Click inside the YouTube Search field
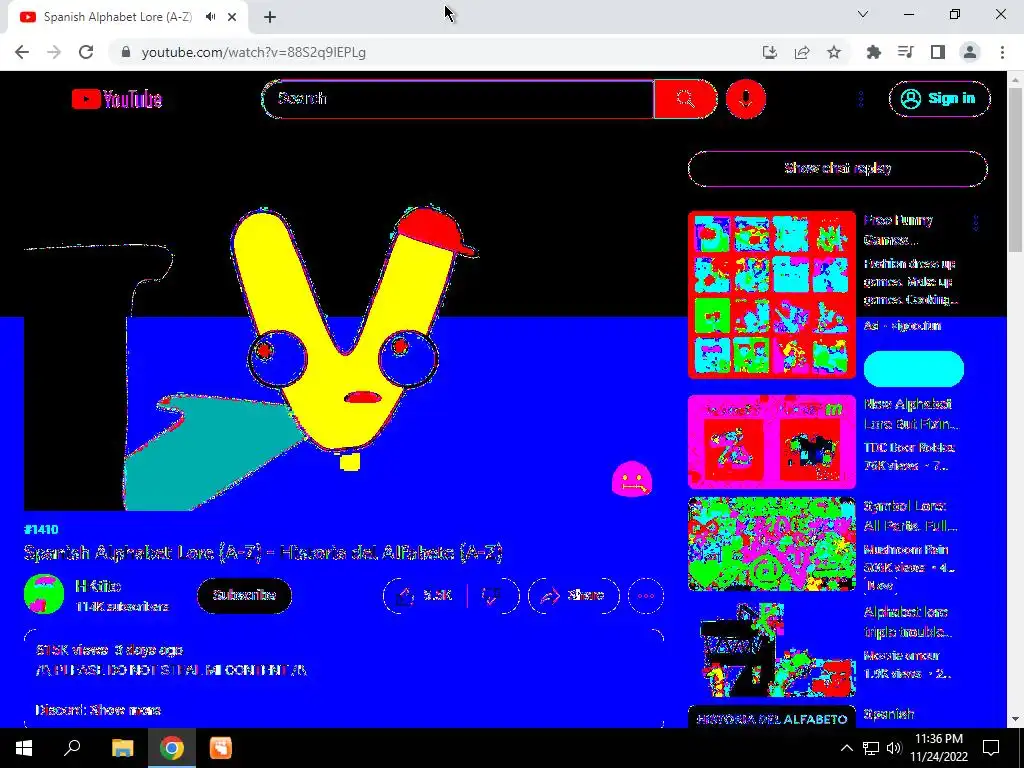This screenshot has height=768, width=1024. pyautogui.click(x=458, y=99)
